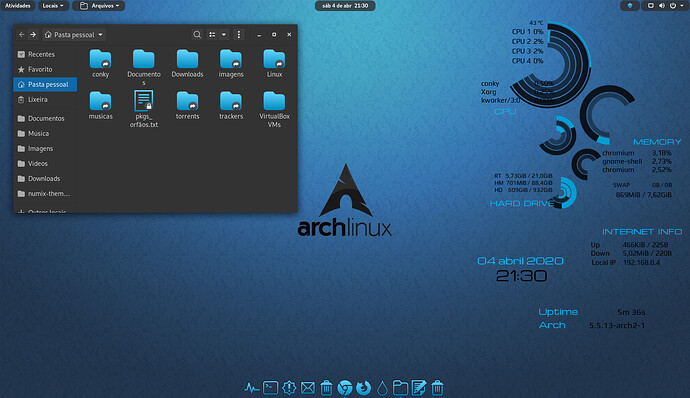Screen dimensions: 690x398
Task: Open Favorito in the sidebar
Action: (45, 69)
